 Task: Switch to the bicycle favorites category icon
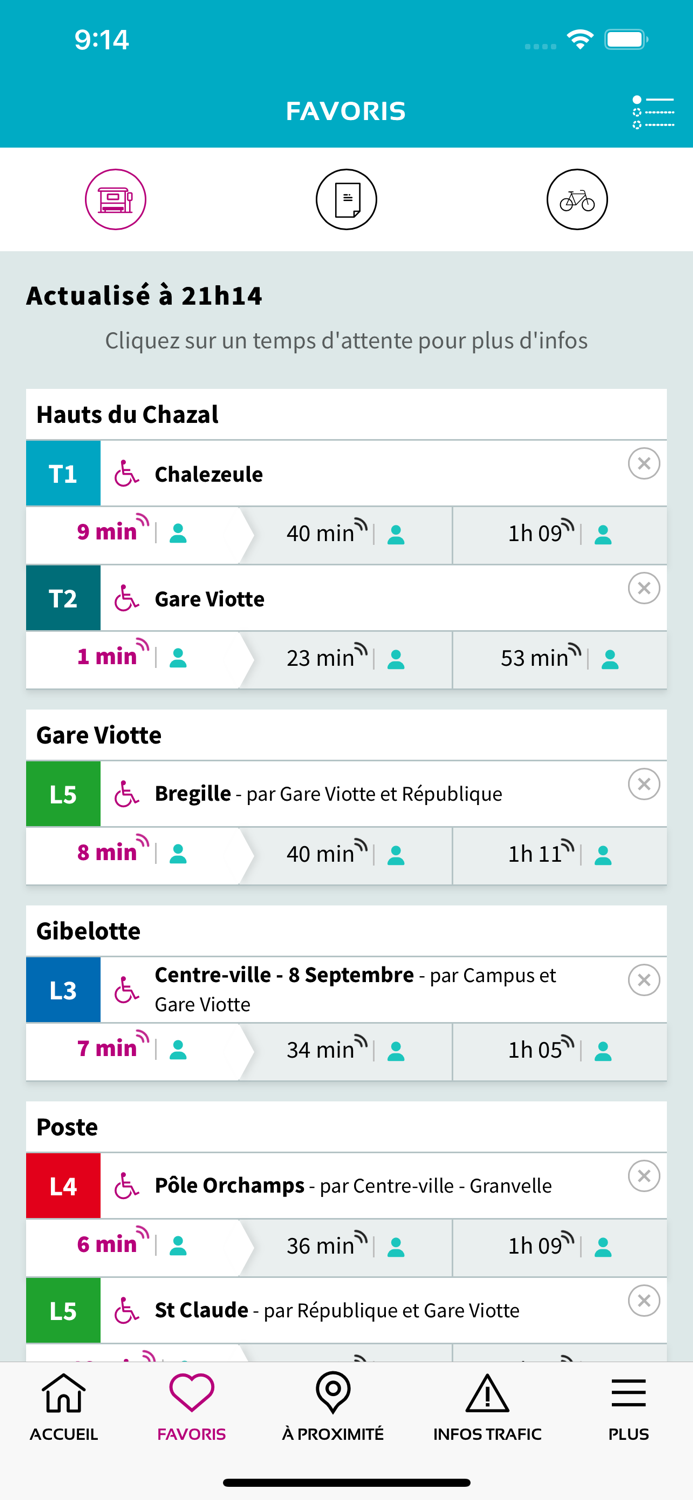point(577,199)
